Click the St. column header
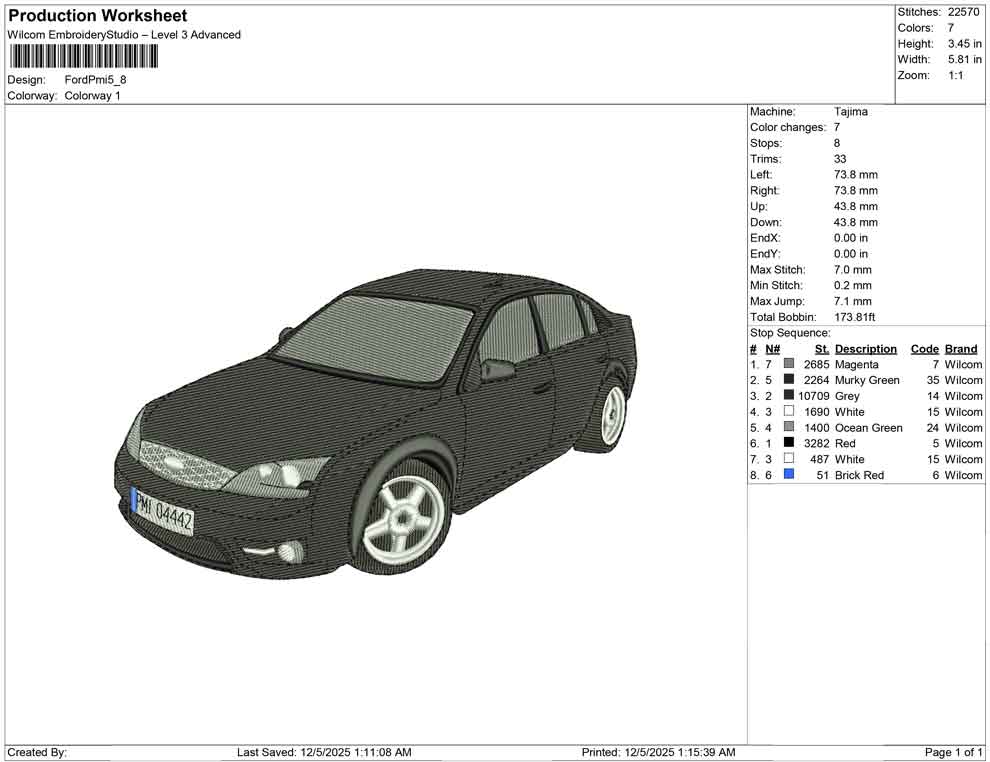 822,349
